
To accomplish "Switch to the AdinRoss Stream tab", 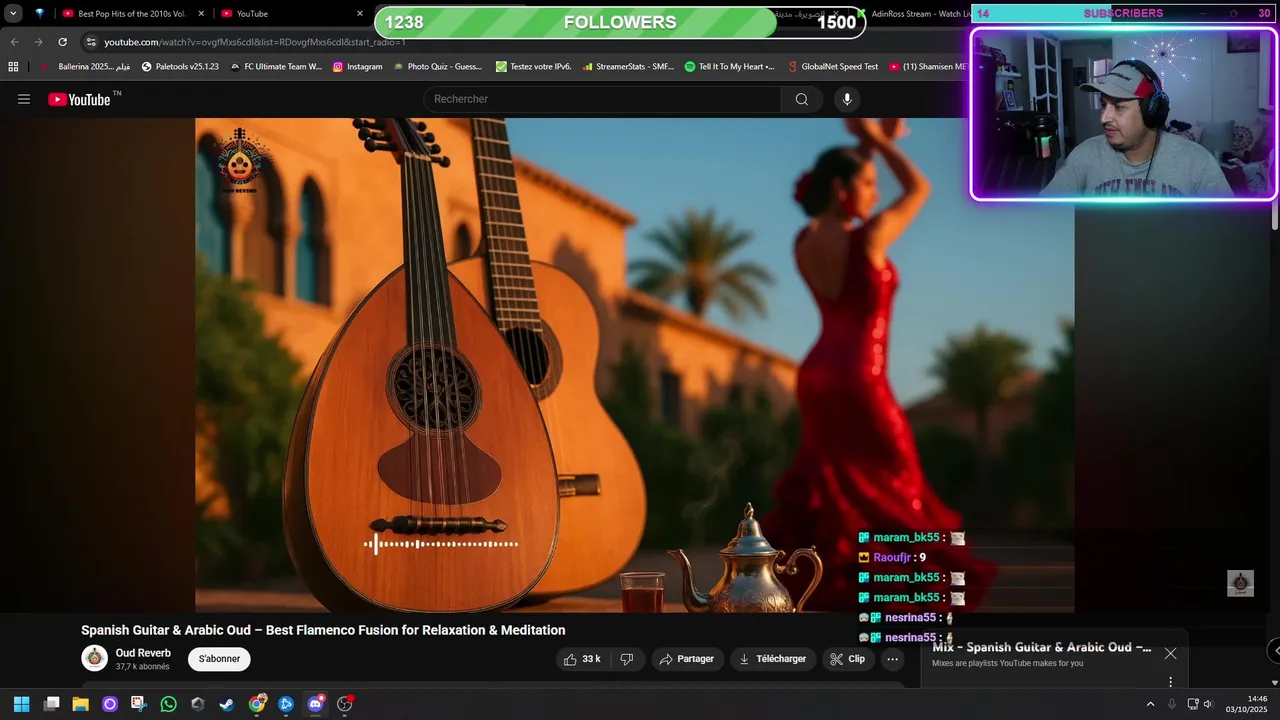I will point(915,14).
